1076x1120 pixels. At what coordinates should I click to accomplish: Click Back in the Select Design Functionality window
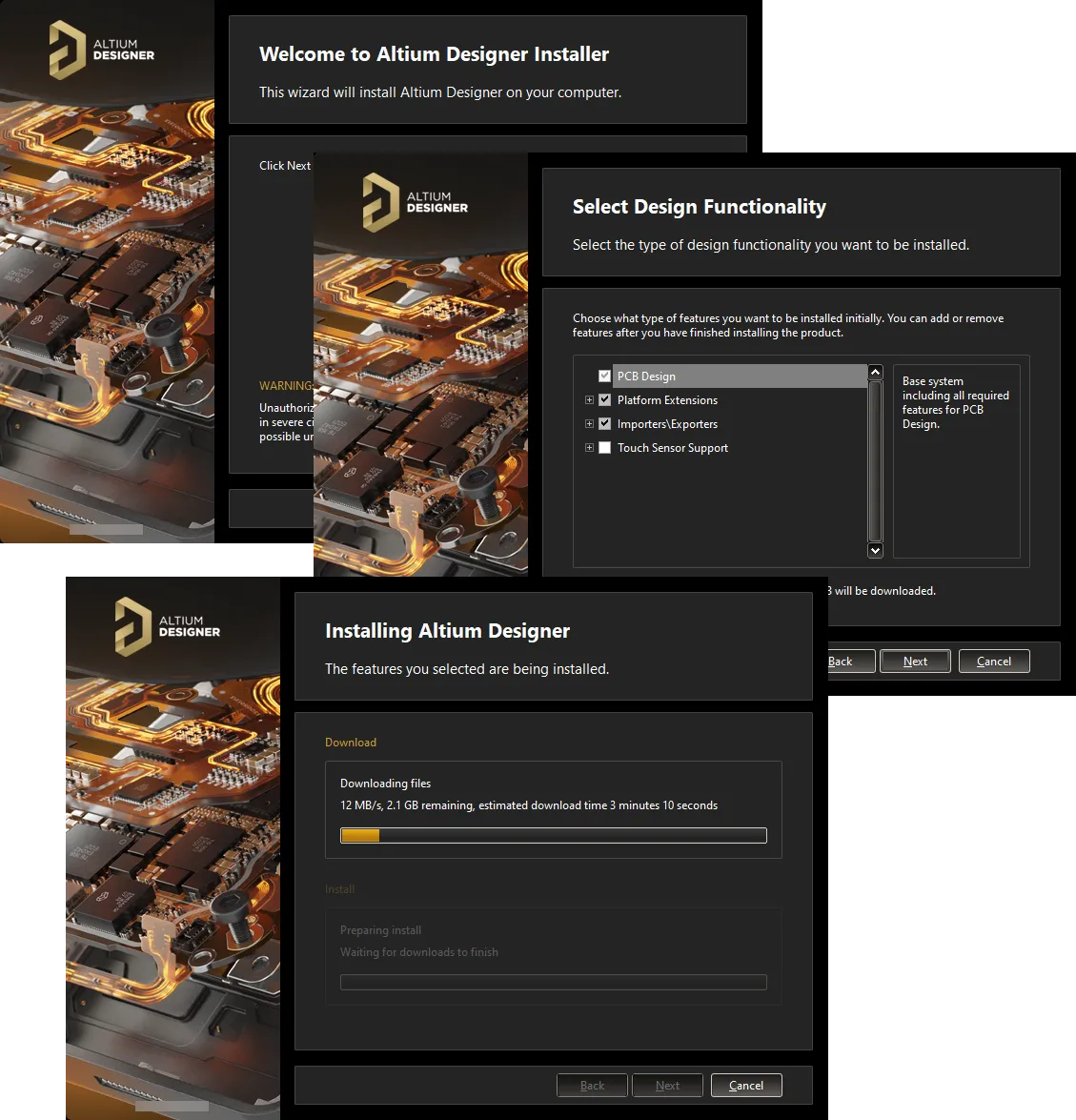coord(851,662)
